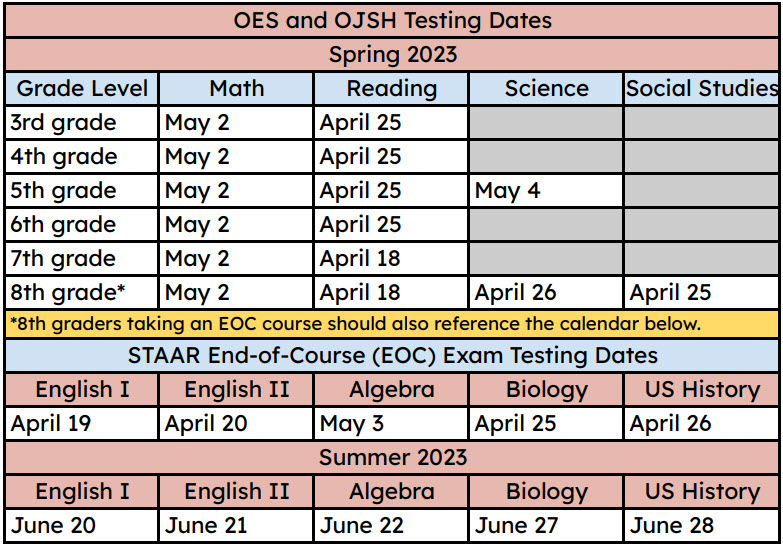Select the summer Biology June 27 cell
Image resolution: width=783 pixels, height=546 pixels.
546,526
